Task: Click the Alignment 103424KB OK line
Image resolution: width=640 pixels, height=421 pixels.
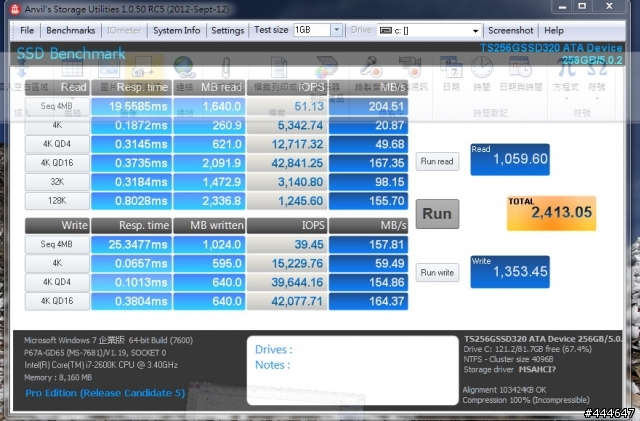Action: 504,390
